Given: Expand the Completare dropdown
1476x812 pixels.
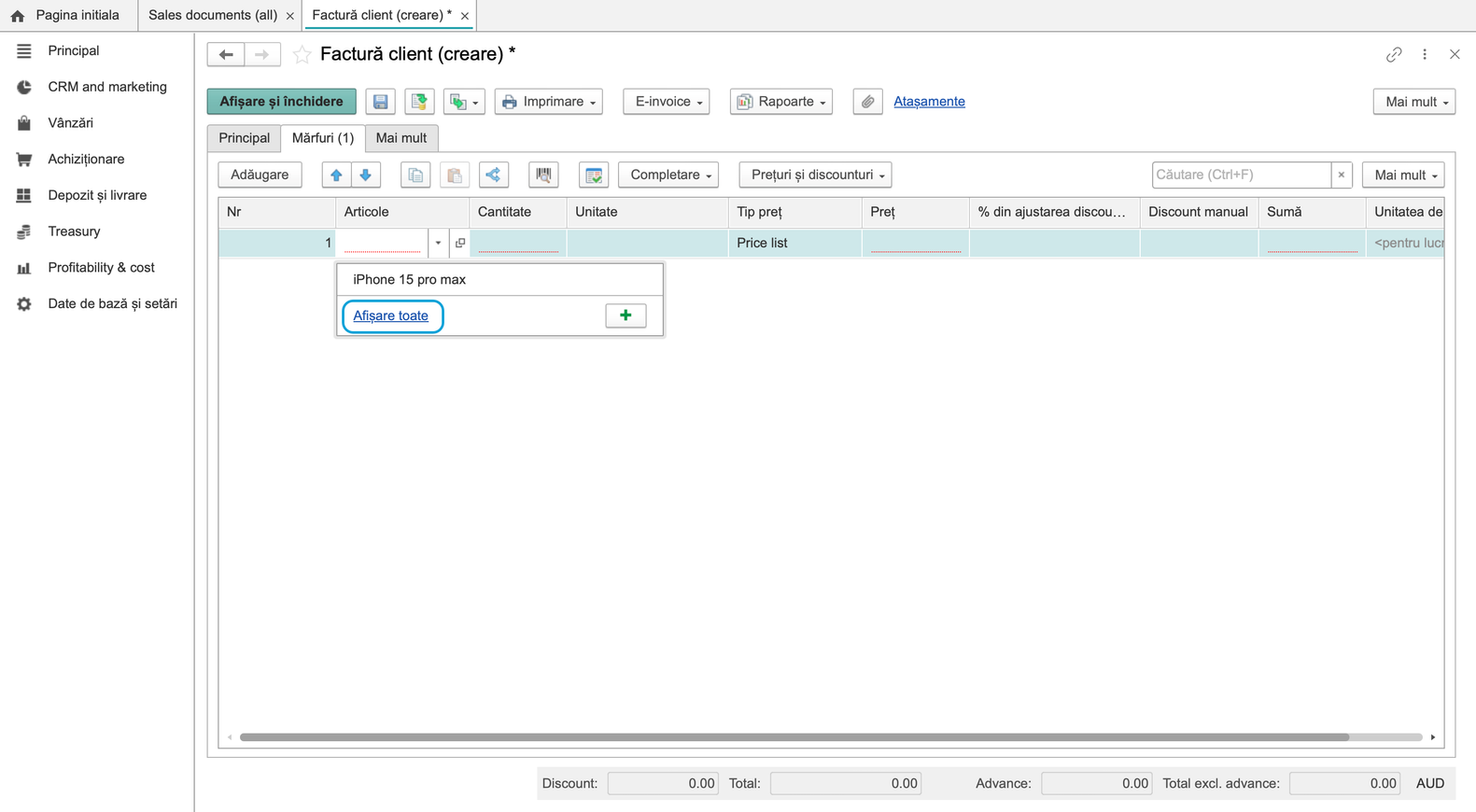Looking at the screenshot, I should 669,175.
